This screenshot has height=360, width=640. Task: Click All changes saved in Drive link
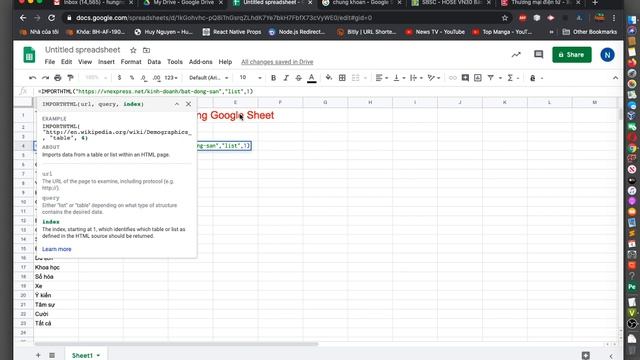(x=277, y=62)
